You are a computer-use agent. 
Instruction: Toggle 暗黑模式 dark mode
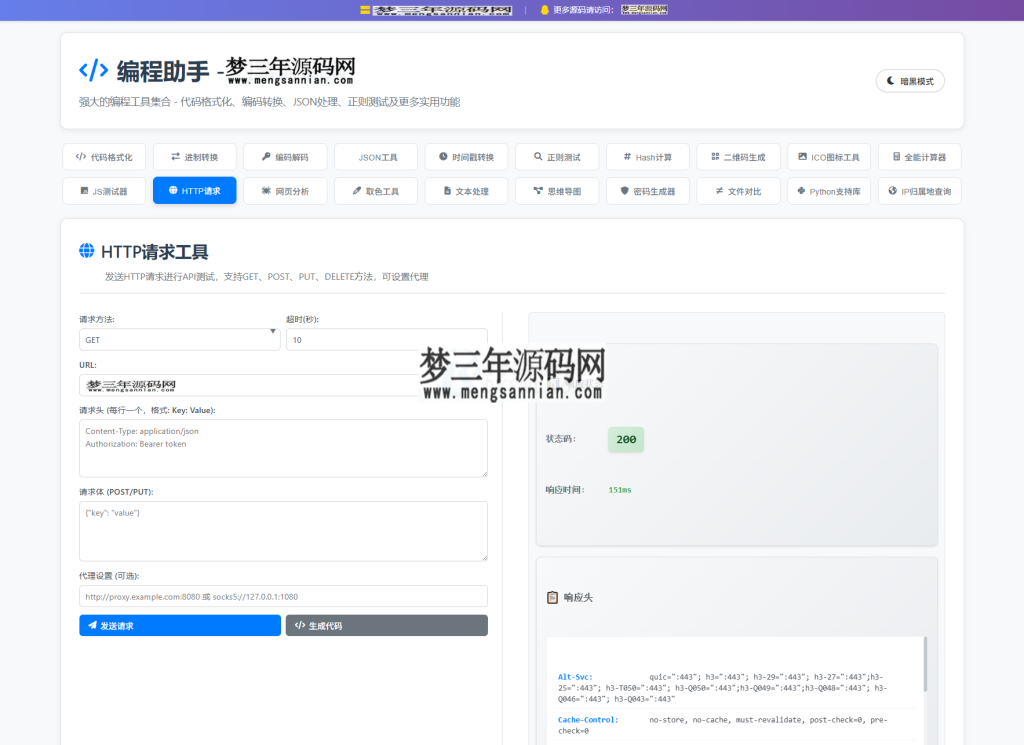(x=911, y=81)
